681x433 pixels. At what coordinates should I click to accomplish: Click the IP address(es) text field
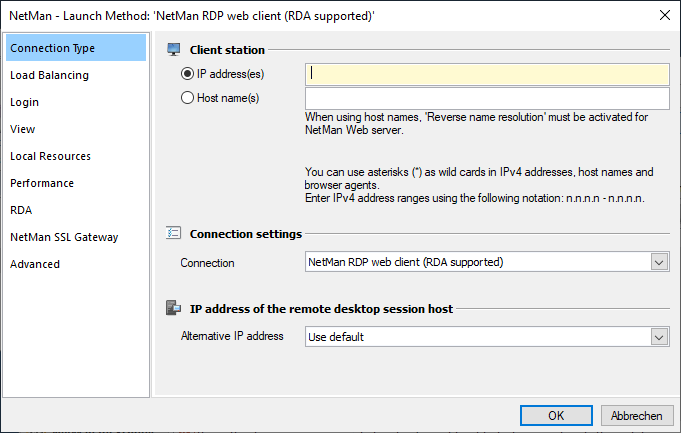tap(486, 74)
